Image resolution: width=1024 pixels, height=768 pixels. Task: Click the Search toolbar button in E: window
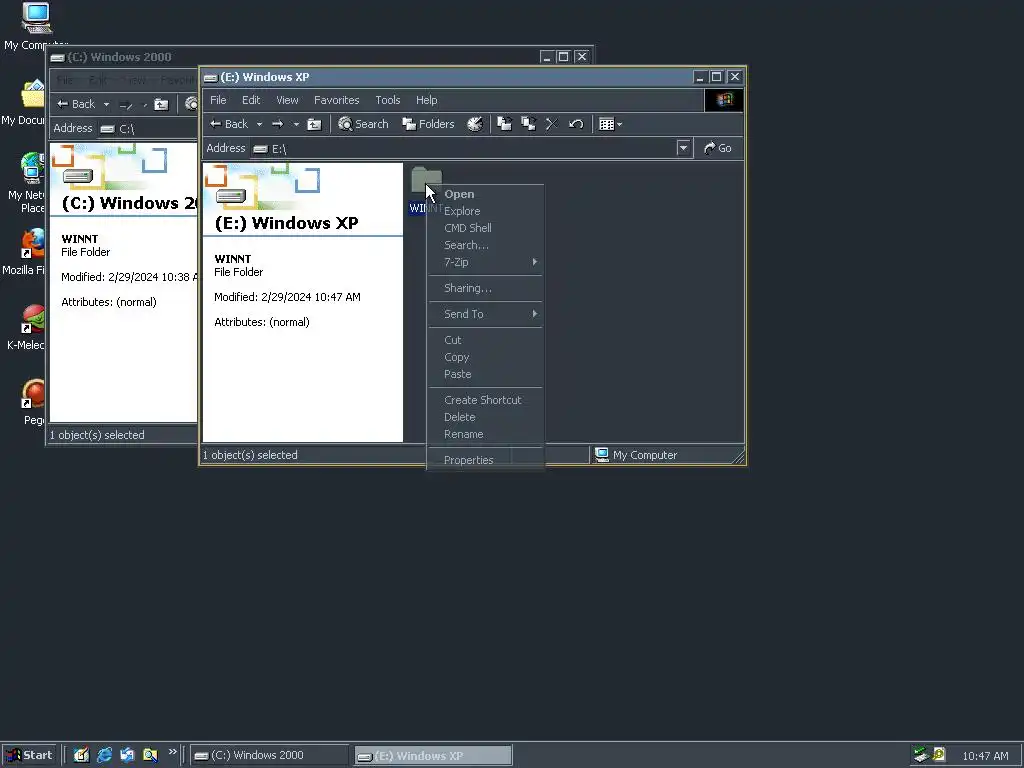363,124
